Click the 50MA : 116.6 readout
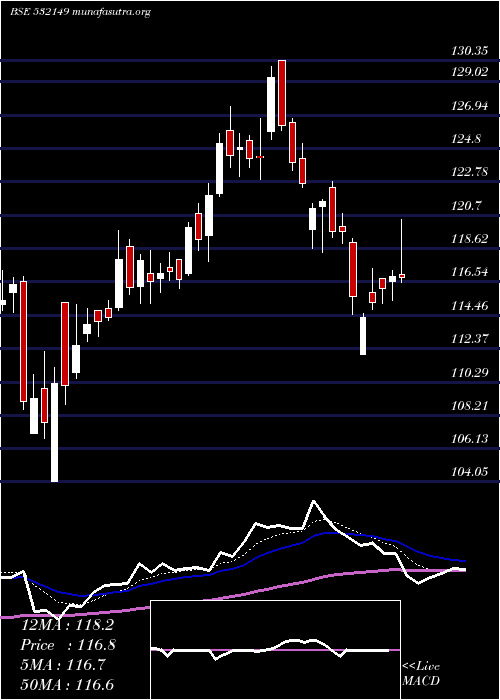This screenshot has height=700, width=500. (67, 685)
